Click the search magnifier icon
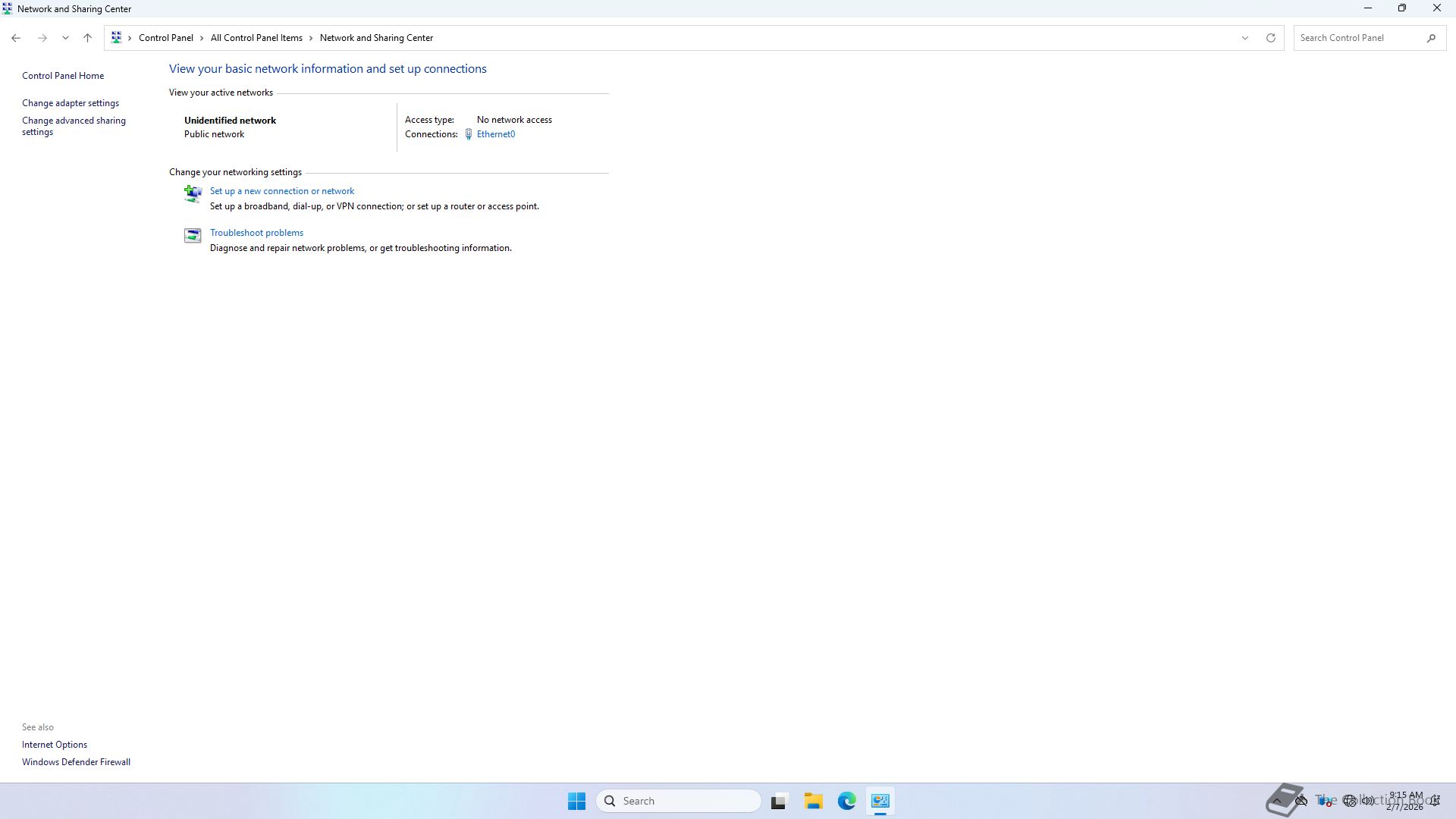 [x=1431, y=38]
